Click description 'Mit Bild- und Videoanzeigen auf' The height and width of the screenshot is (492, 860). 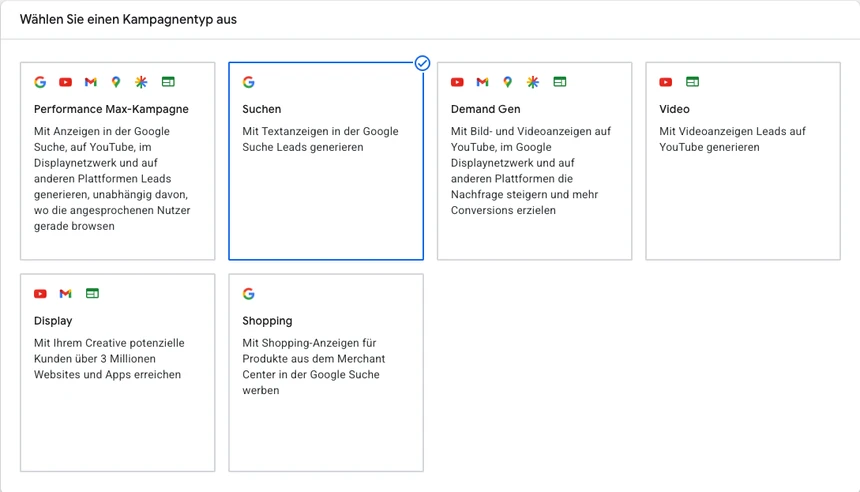click(x=530, y=171)
